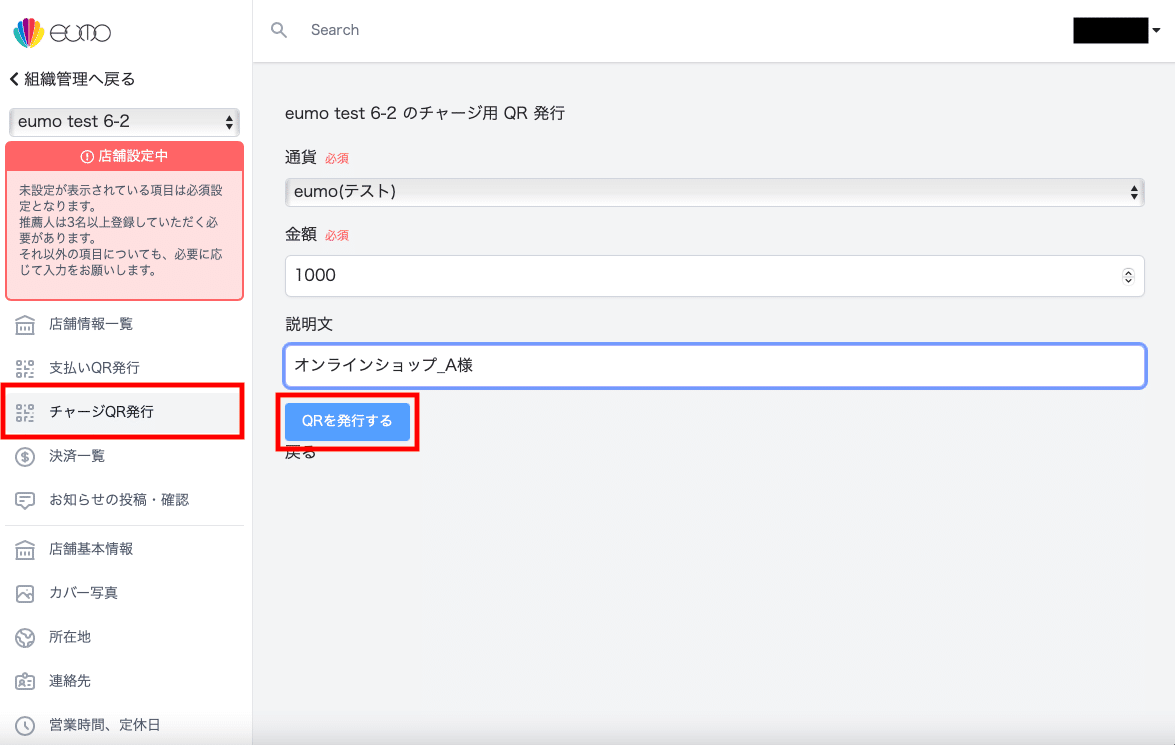Select チャージQR発行 menu item
This screenshot has height=745, width=1175.
click(124, 411)
